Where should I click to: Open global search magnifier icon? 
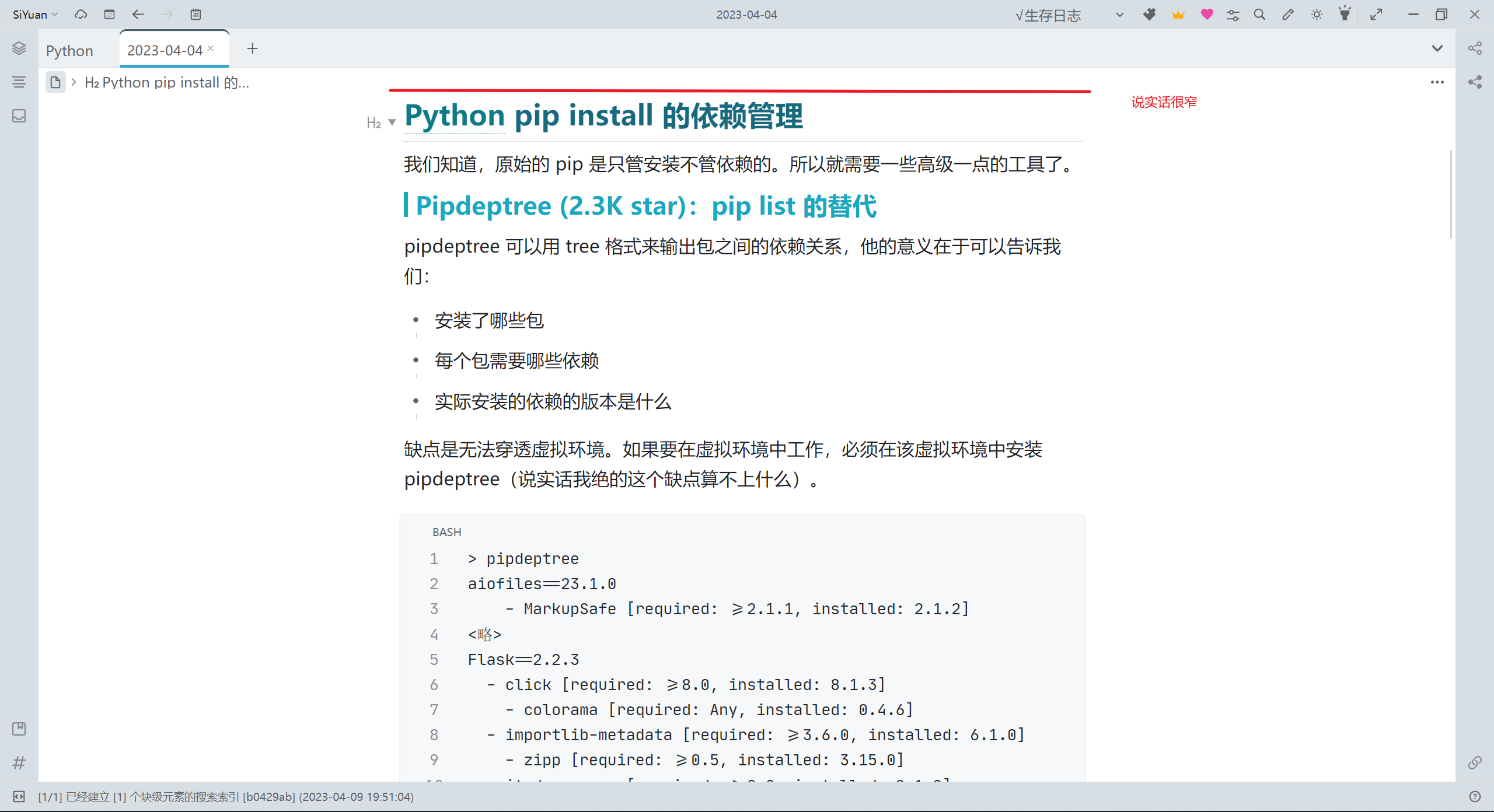point(1259,15)
